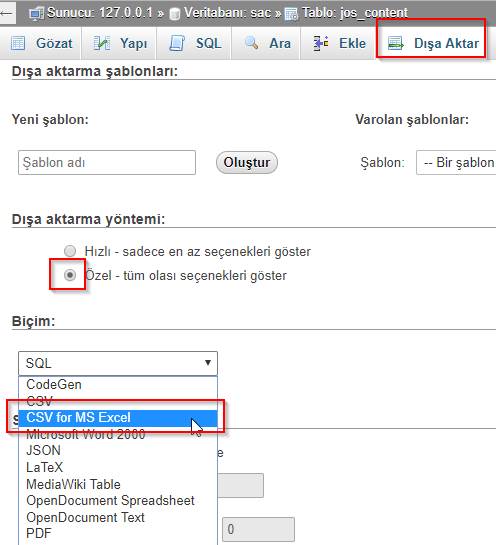Screen dimensions: 496x545
Task: Pick JSON in the format list
Action: click(43, 450)
